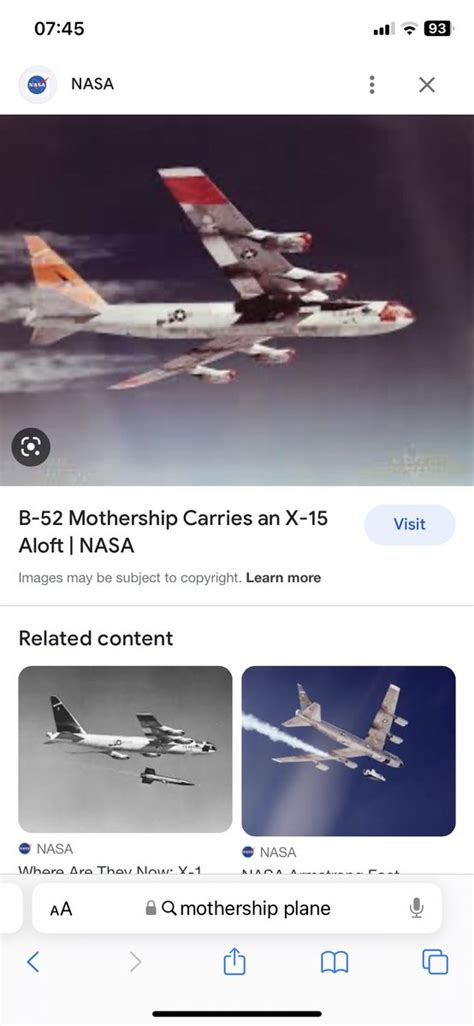Tap the forward navigation arrow
Viewport: 474px width, 1026px height.
(x=135, y=962)
